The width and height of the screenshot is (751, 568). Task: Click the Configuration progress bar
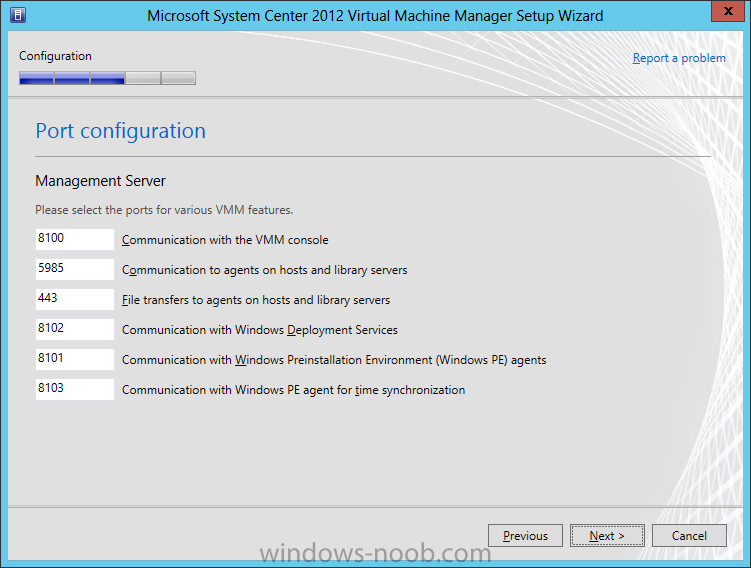pos(107,78)
